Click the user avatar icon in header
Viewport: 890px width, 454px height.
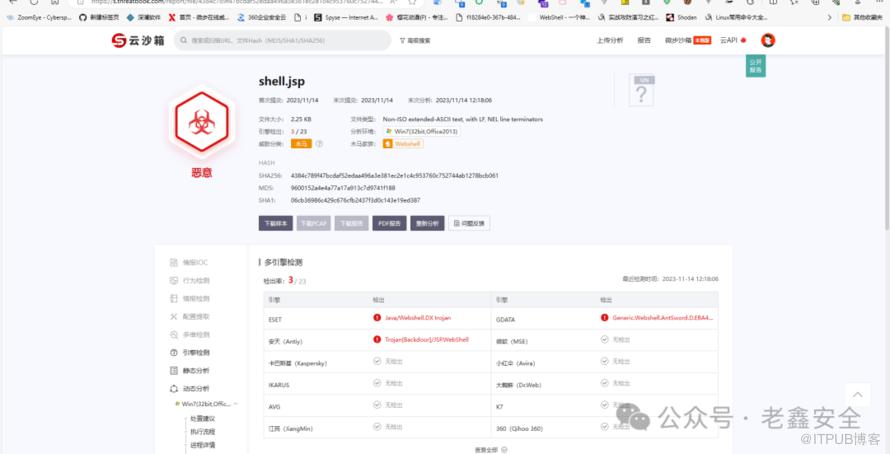click(x=767, y=40)
